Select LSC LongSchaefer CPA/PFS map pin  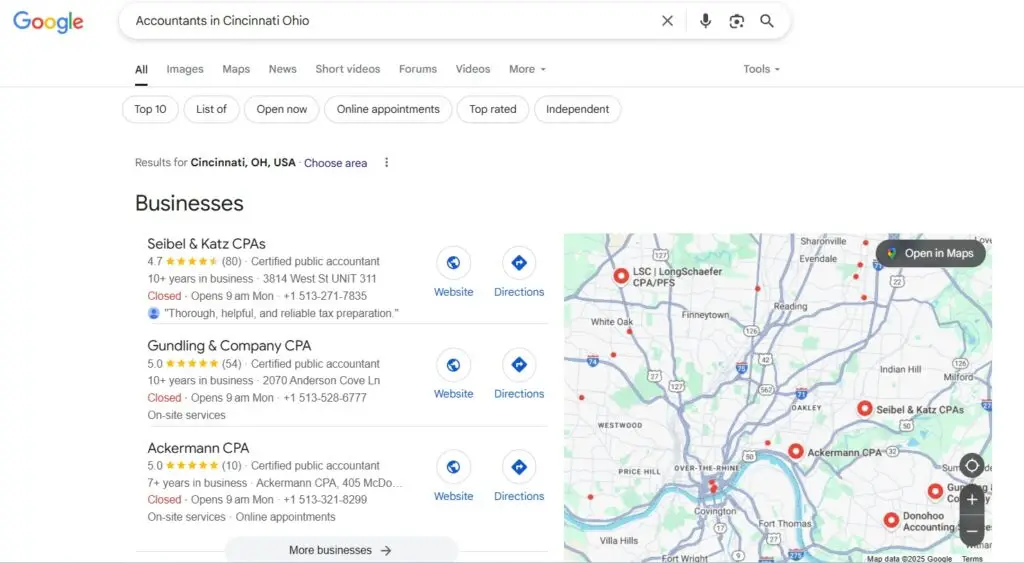[x=621, y=276]
